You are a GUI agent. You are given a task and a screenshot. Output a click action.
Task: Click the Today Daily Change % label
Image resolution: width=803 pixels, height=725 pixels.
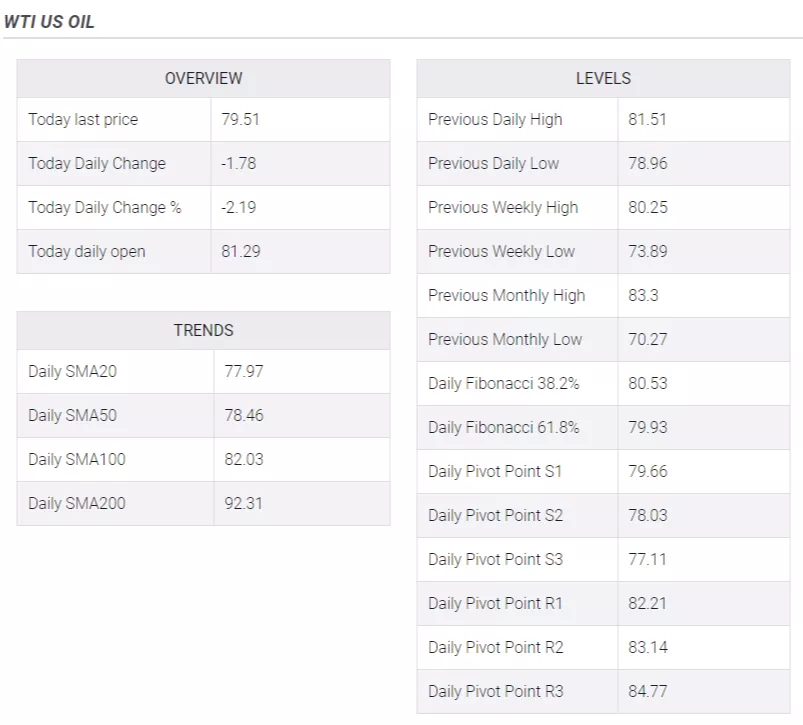[105, 207]
